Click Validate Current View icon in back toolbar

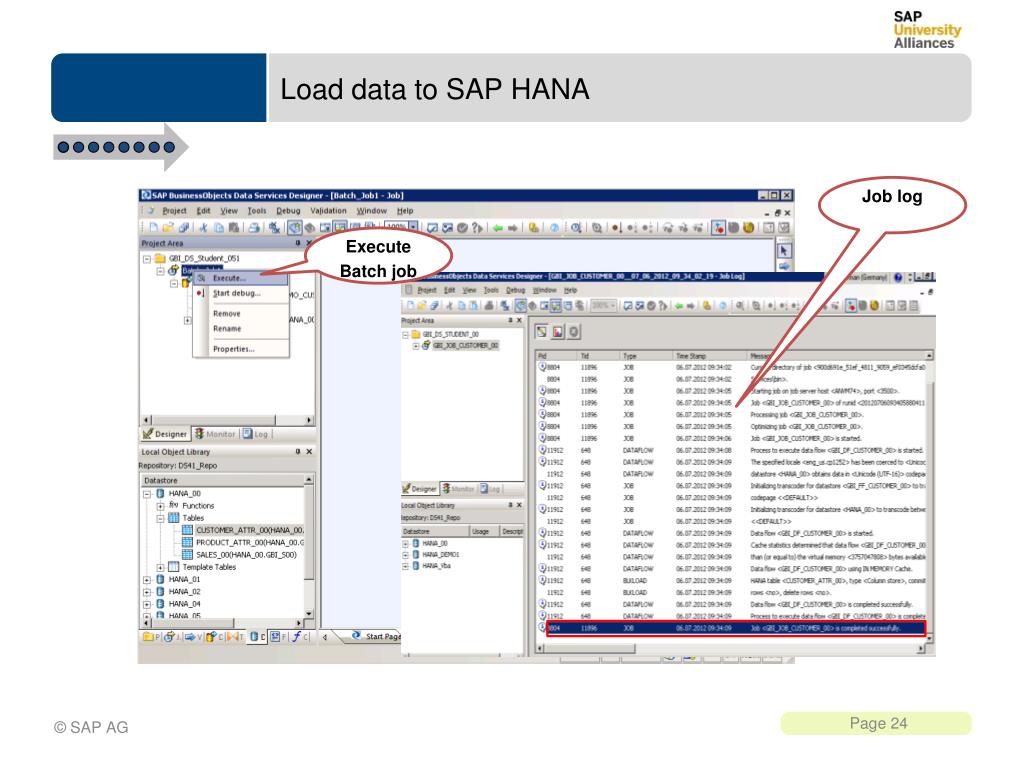coord(432,227)
